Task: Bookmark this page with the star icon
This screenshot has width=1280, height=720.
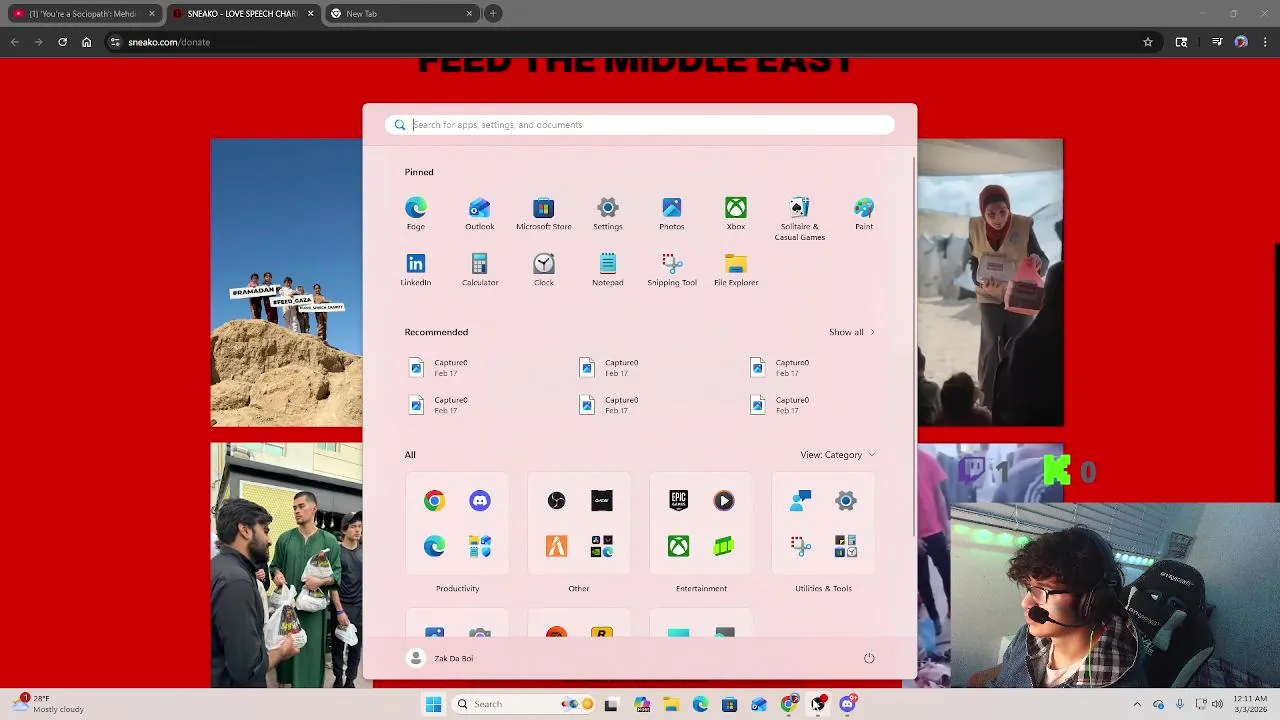Action: point(1148,42)
